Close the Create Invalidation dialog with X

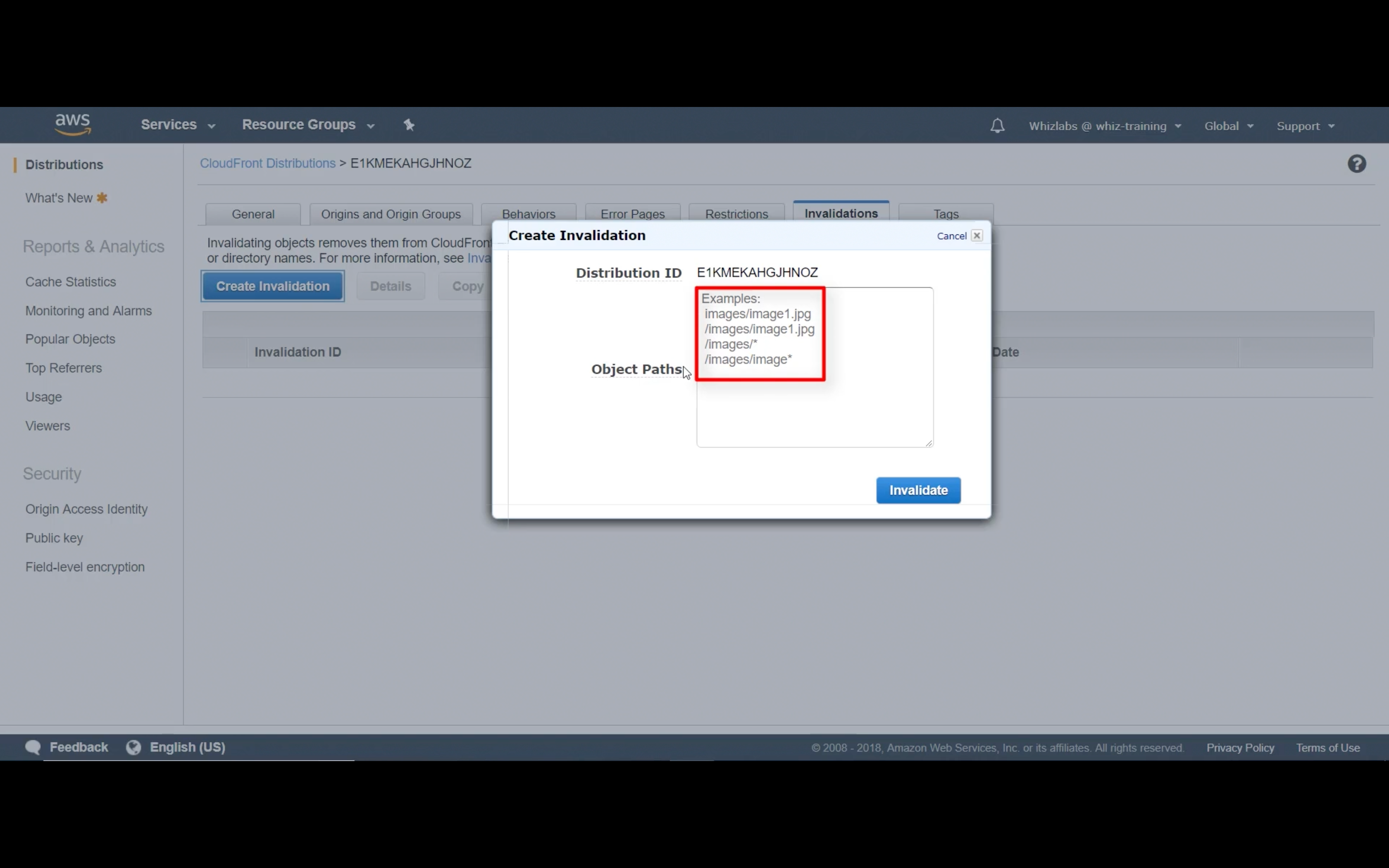point(976,235)
